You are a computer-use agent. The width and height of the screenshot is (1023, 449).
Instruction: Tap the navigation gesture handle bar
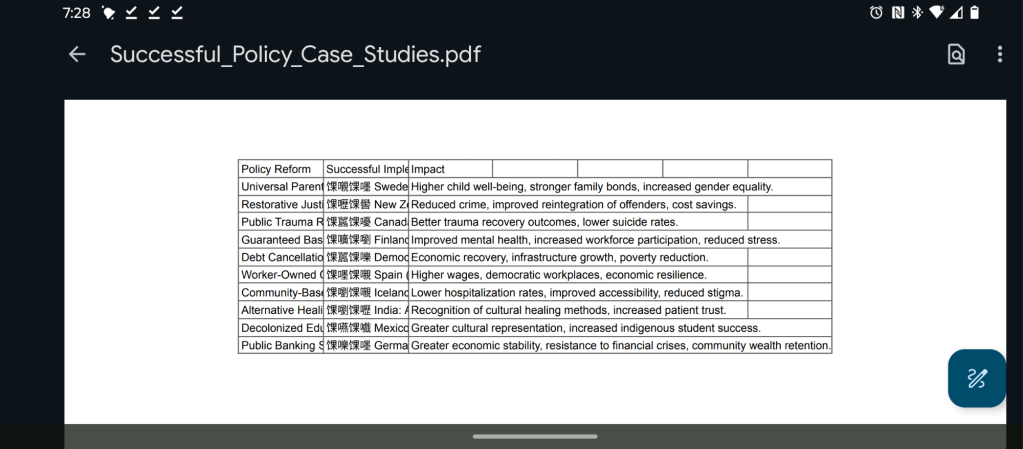click(535, 436)
